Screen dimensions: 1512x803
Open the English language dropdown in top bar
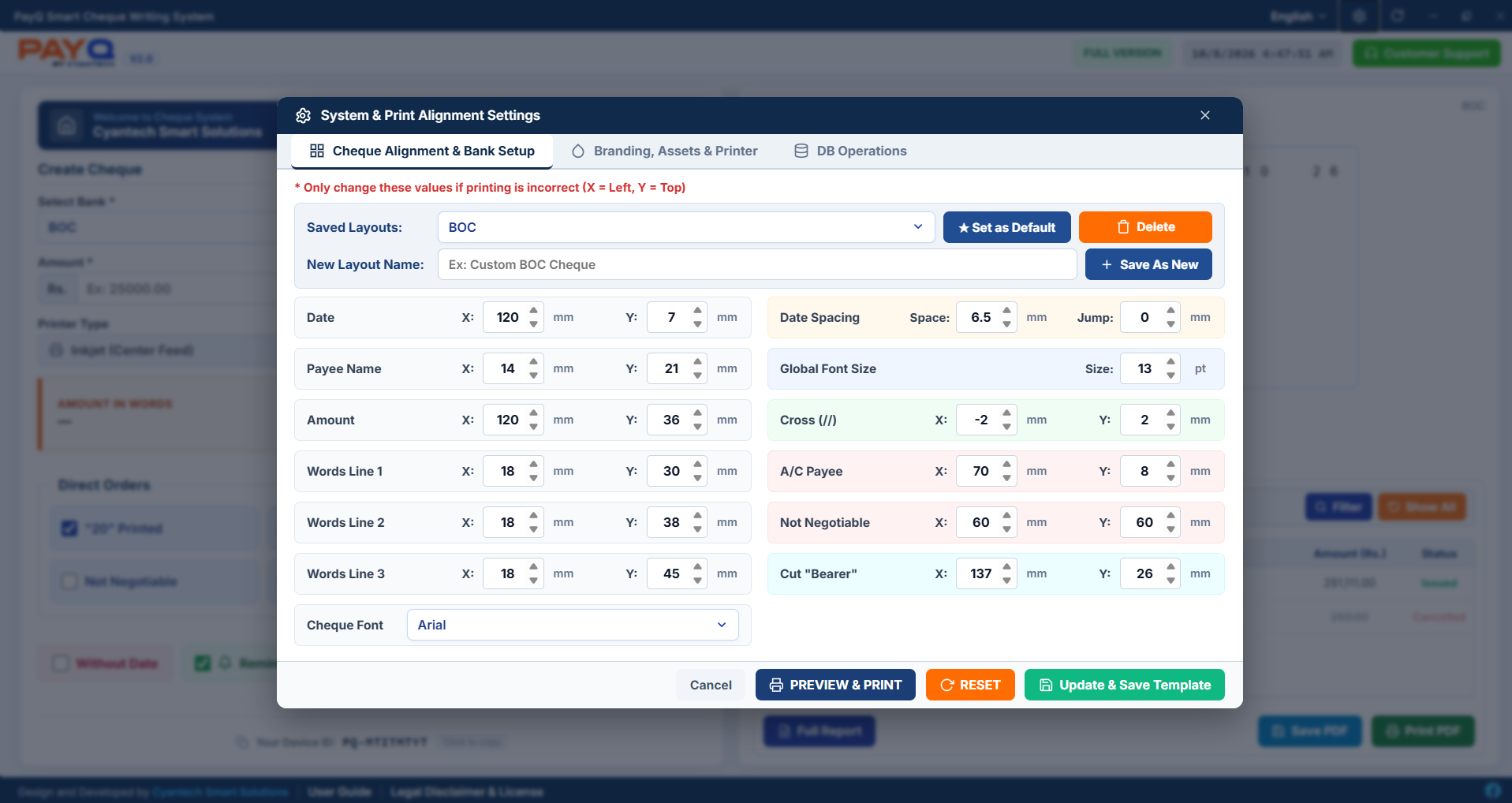[x=1298, y=16]
